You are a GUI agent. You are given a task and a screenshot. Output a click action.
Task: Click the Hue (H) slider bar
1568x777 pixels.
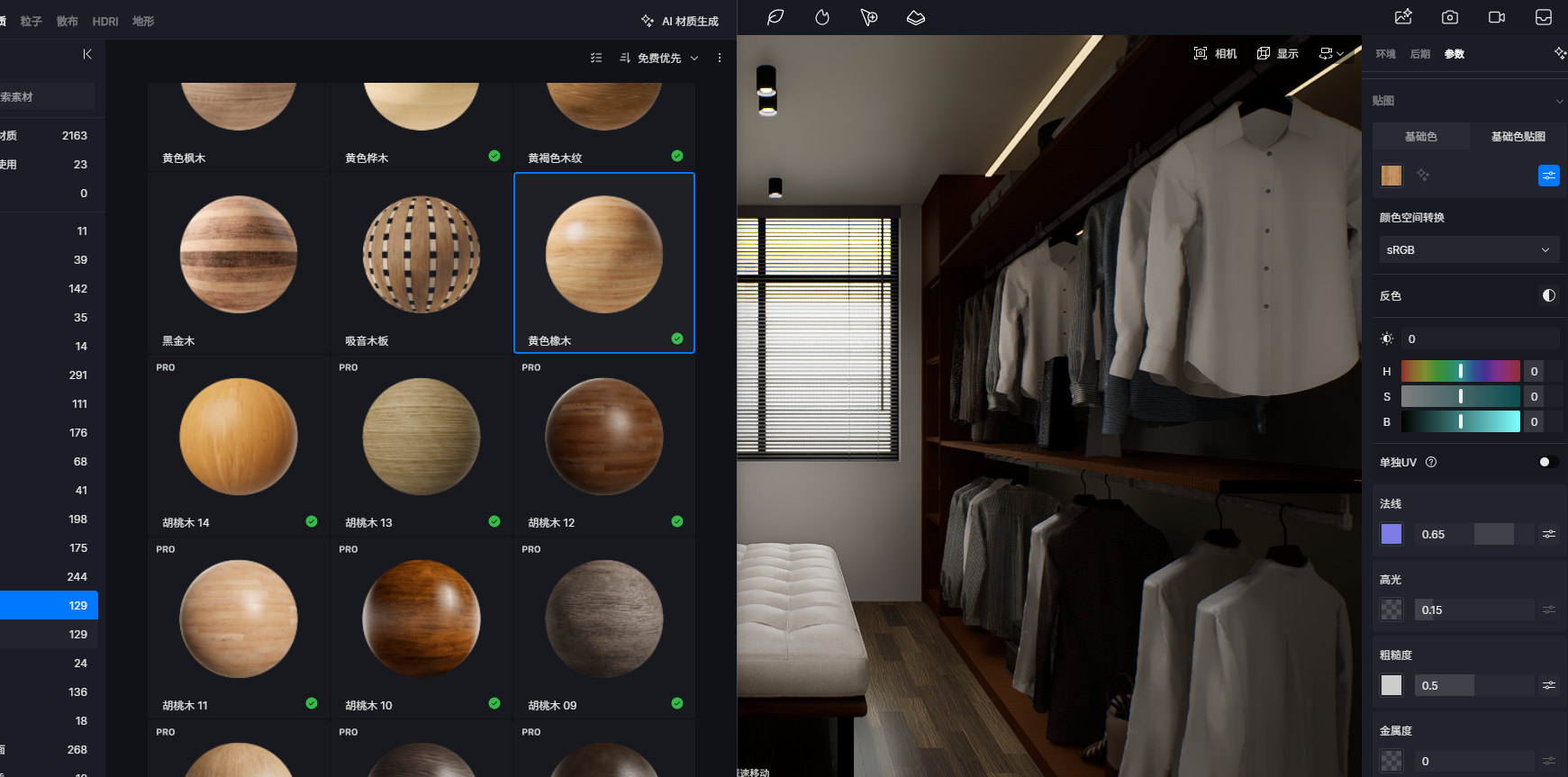click(x=1460, y=371)
